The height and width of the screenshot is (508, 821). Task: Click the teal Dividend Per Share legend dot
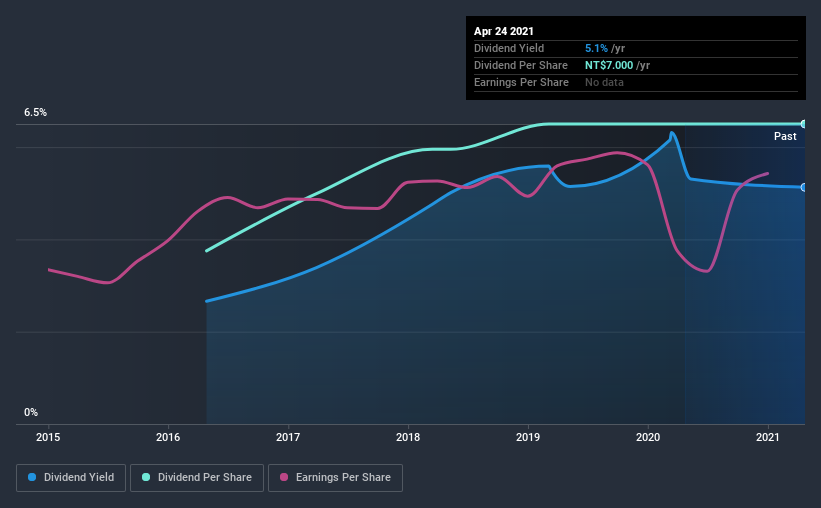point(146,477)
